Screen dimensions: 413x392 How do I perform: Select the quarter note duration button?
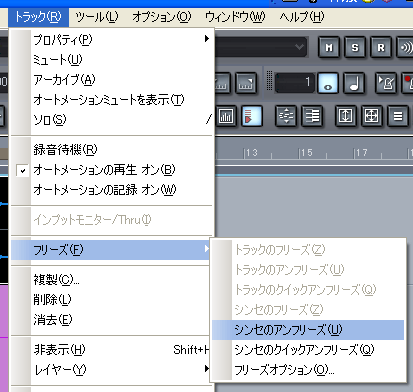354,83
